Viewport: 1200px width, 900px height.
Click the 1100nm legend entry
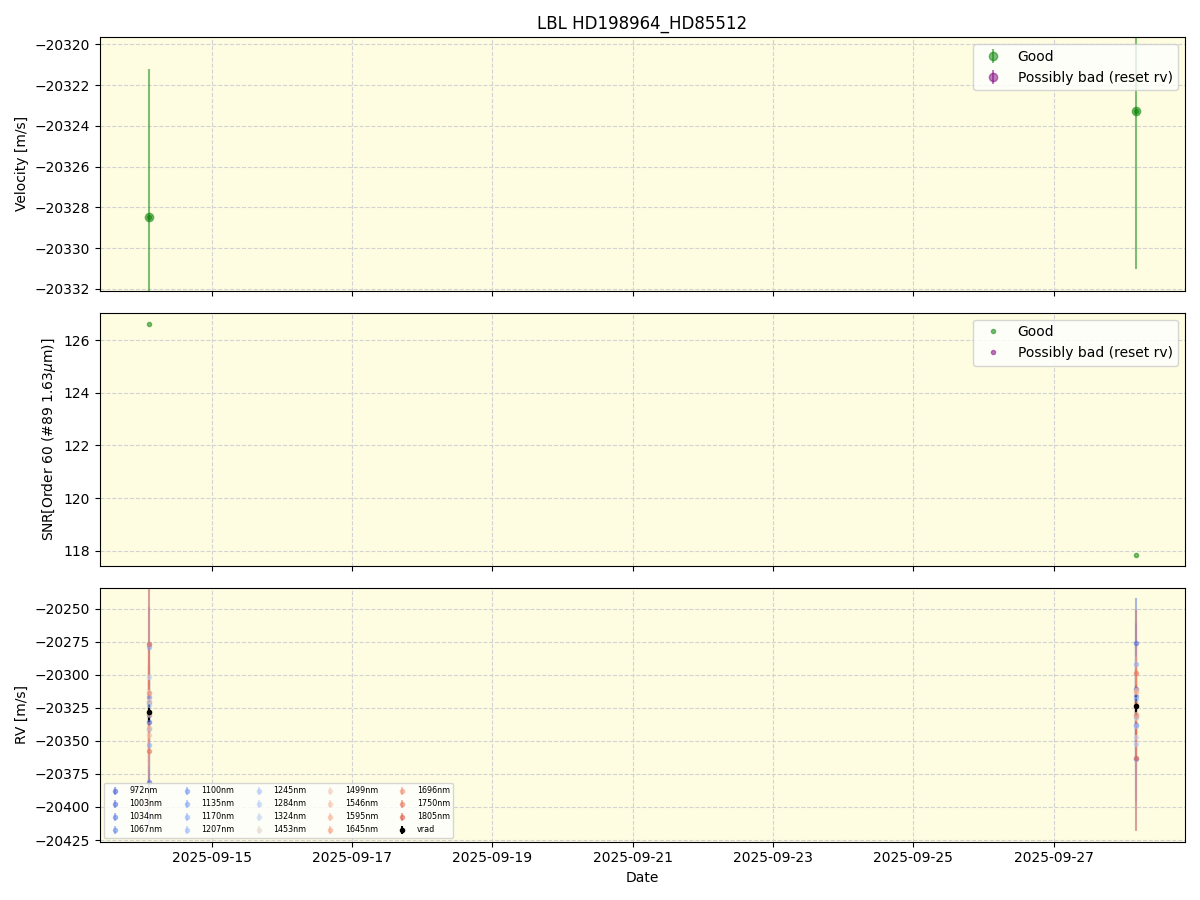(217, 791)
